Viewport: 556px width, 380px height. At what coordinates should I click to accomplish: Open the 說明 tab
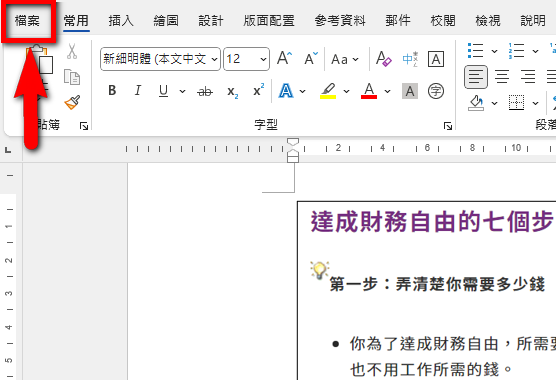(533, 21)
